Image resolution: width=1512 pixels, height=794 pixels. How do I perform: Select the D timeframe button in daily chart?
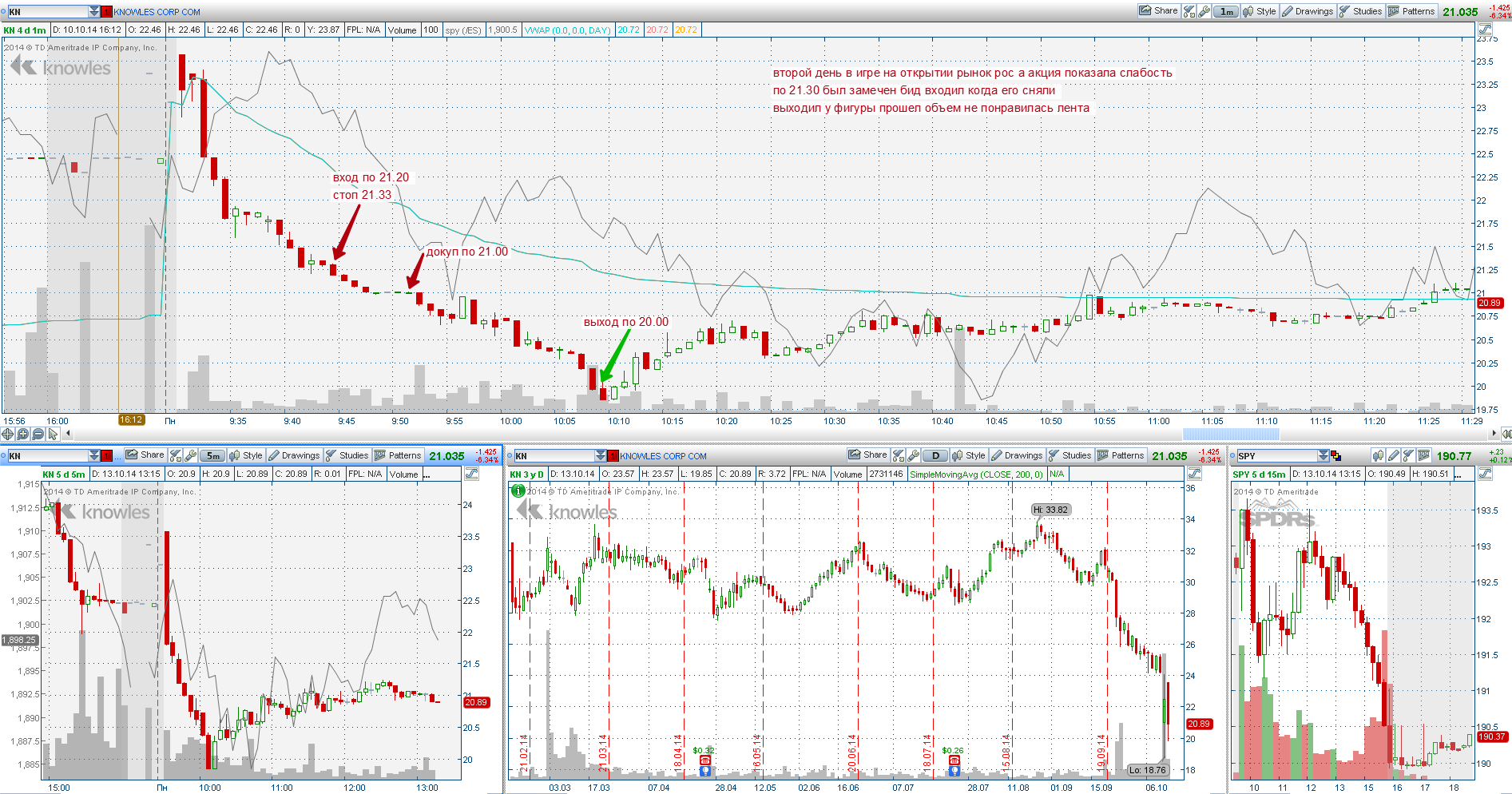pos(935,455)
